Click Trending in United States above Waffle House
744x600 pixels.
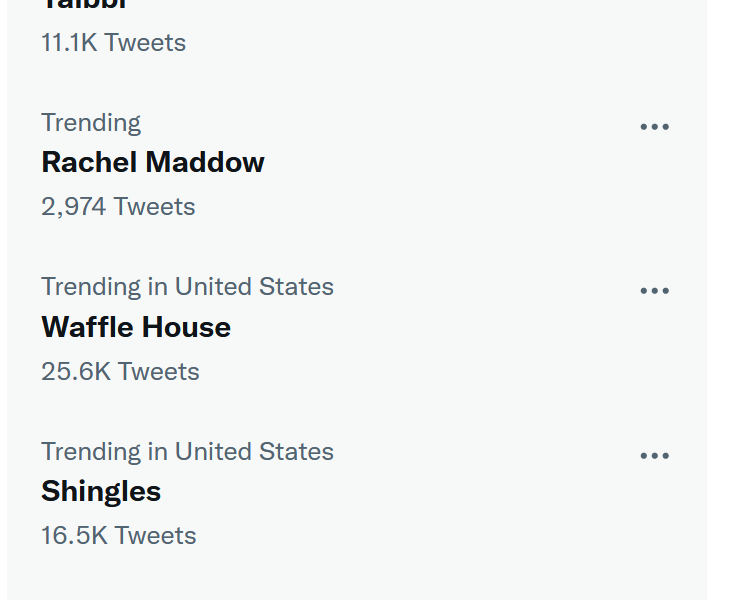click(x=187, y=286)
